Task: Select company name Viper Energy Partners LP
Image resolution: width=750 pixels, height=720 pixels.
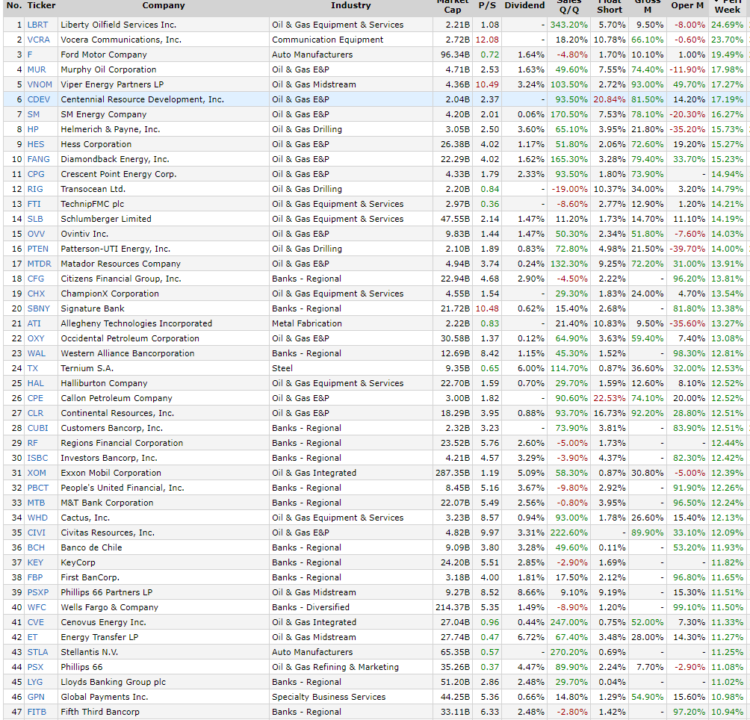Action: coord(112,85)
